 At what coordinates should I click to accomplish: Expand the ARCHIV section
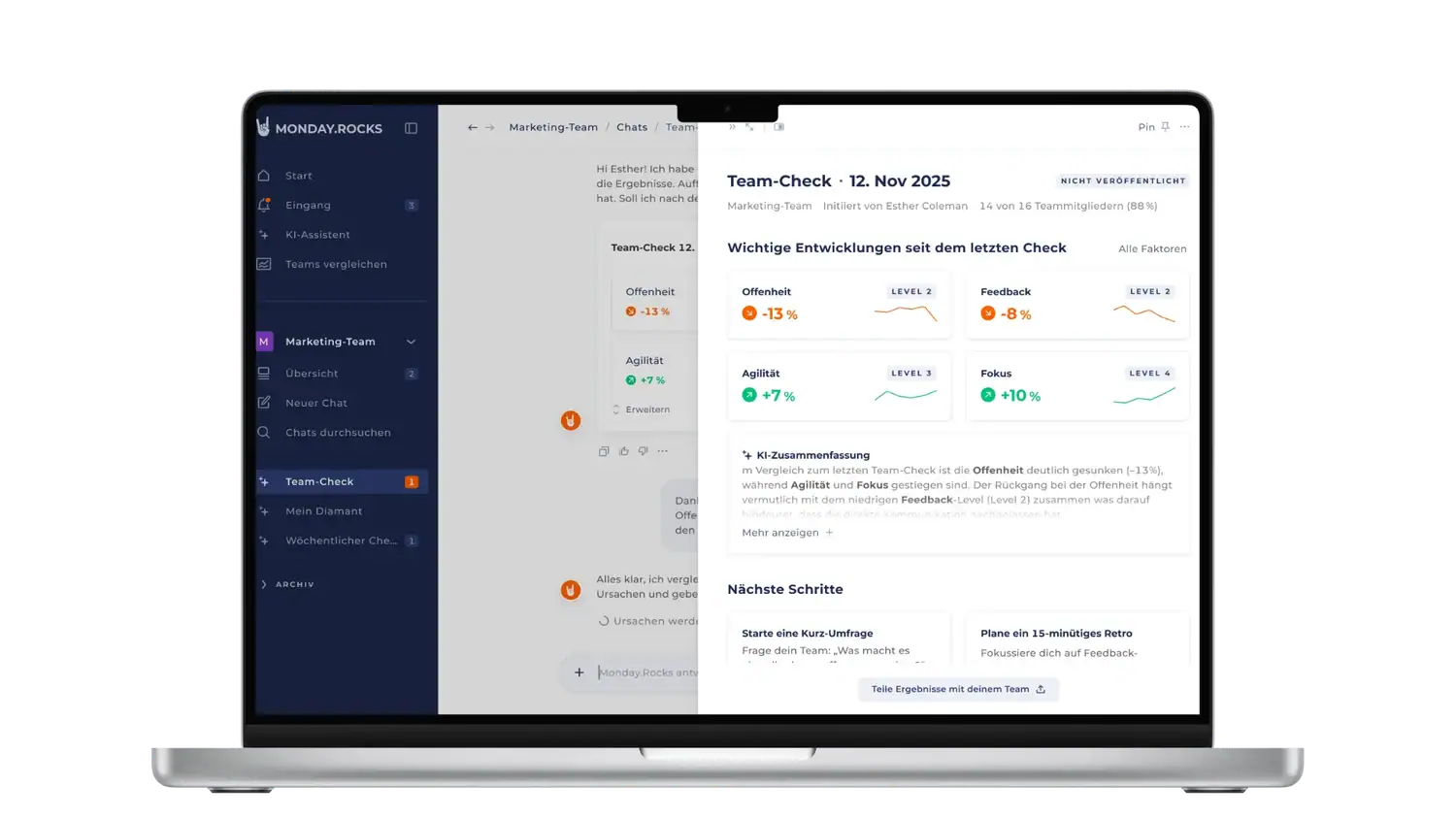287,584
